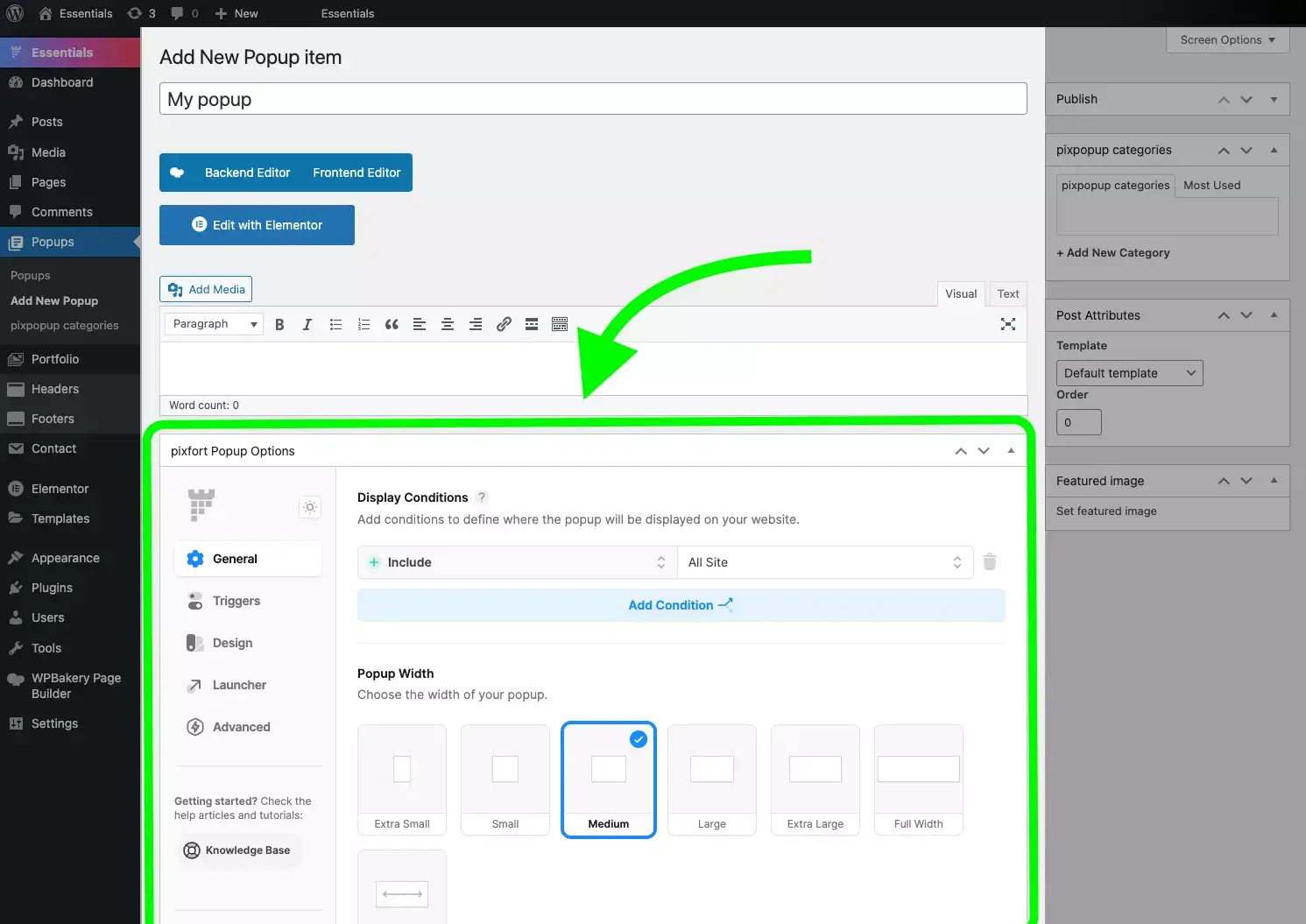Click the insert link icon
This screenshot has height=924, width=1306.
504,324
